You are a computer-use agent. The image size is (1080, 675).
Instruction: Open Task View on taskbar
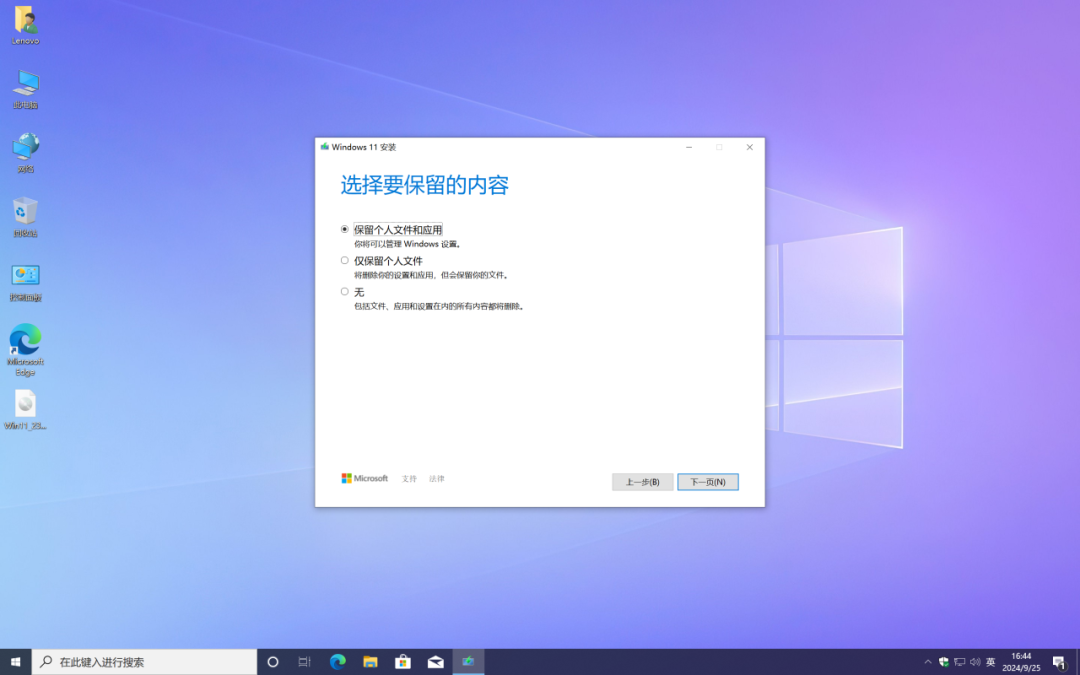point(304,662)
